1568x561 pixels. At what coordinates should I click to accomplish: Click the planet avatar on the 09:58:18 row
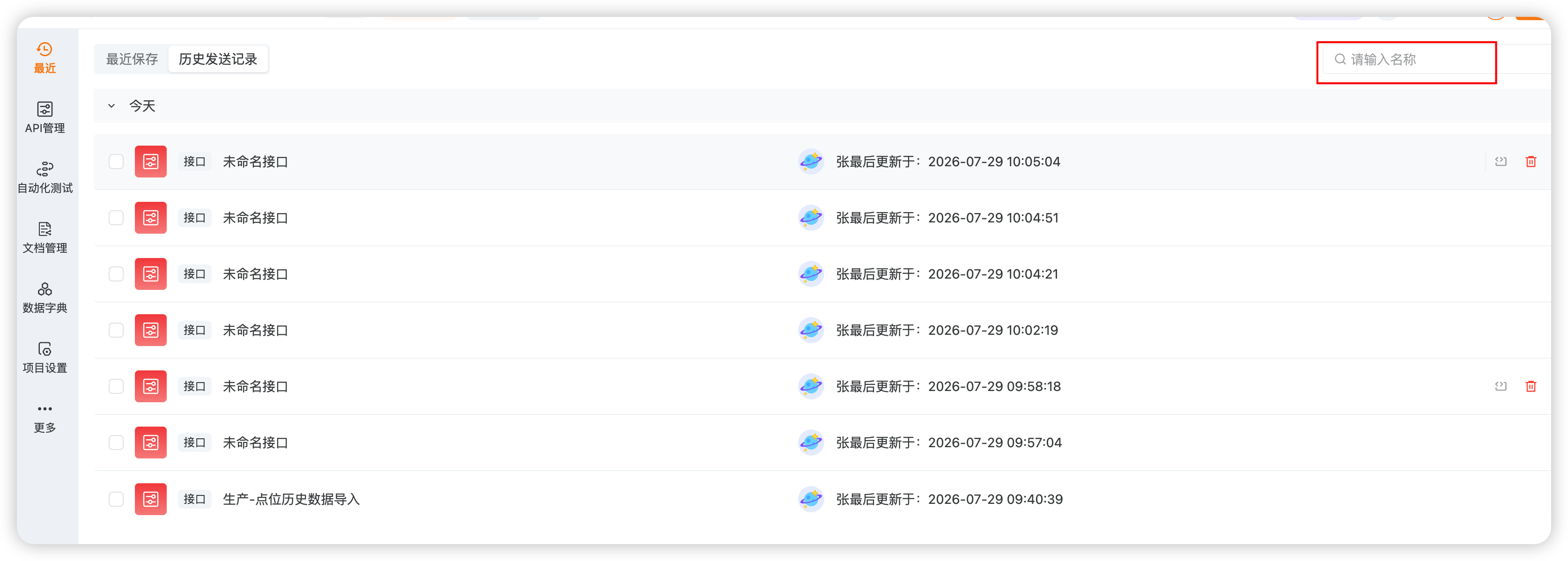[811, 386]
